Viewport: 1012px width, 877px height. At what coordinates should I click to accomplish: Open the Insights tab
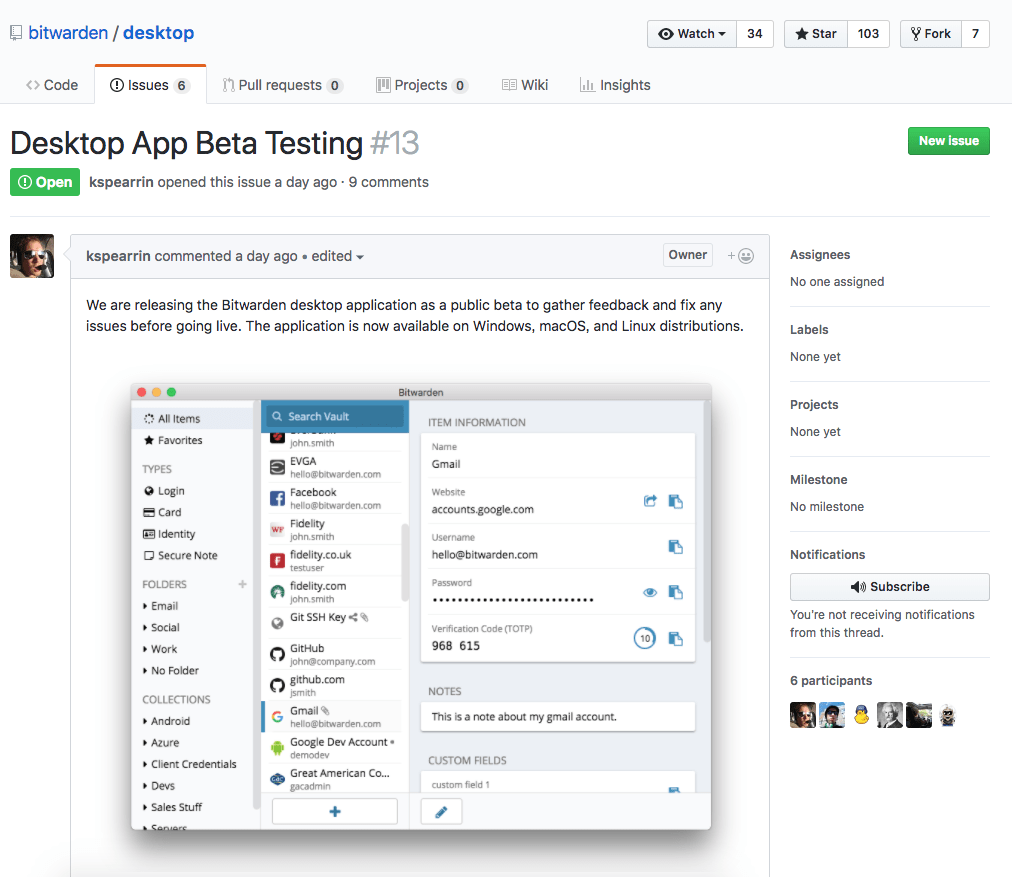615,85
